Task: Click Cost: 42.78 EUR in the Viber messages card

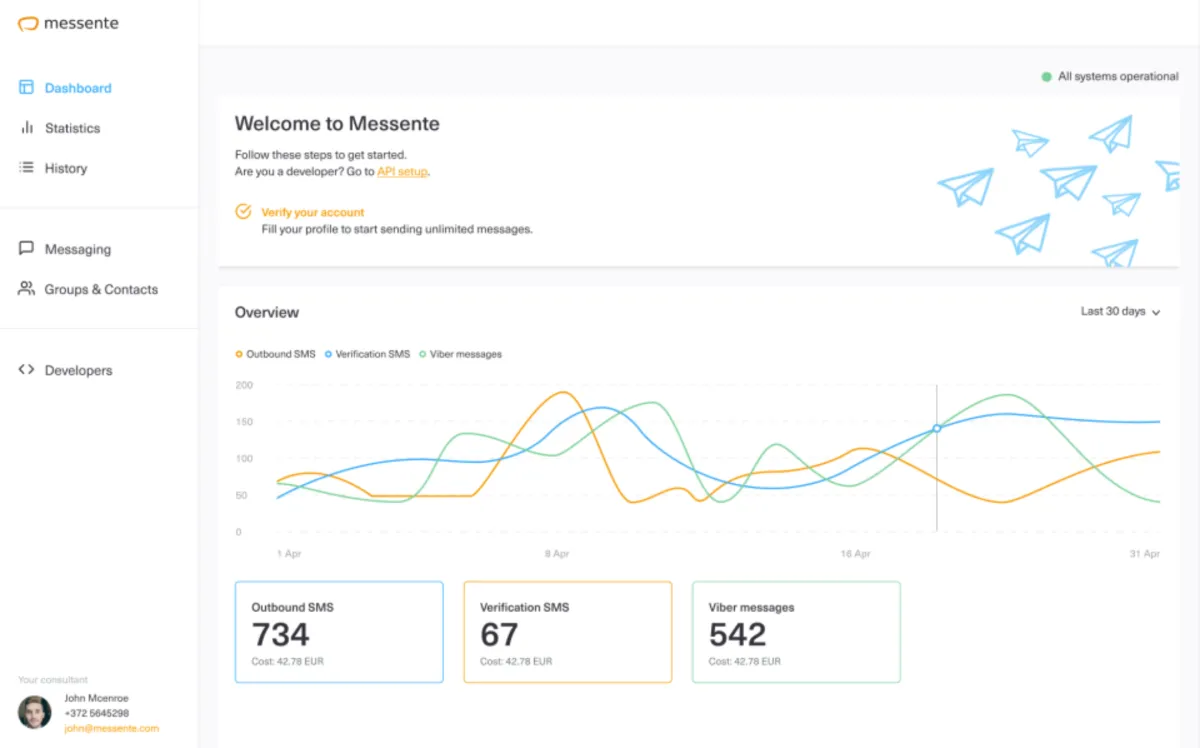Action: tap(744, 661)
